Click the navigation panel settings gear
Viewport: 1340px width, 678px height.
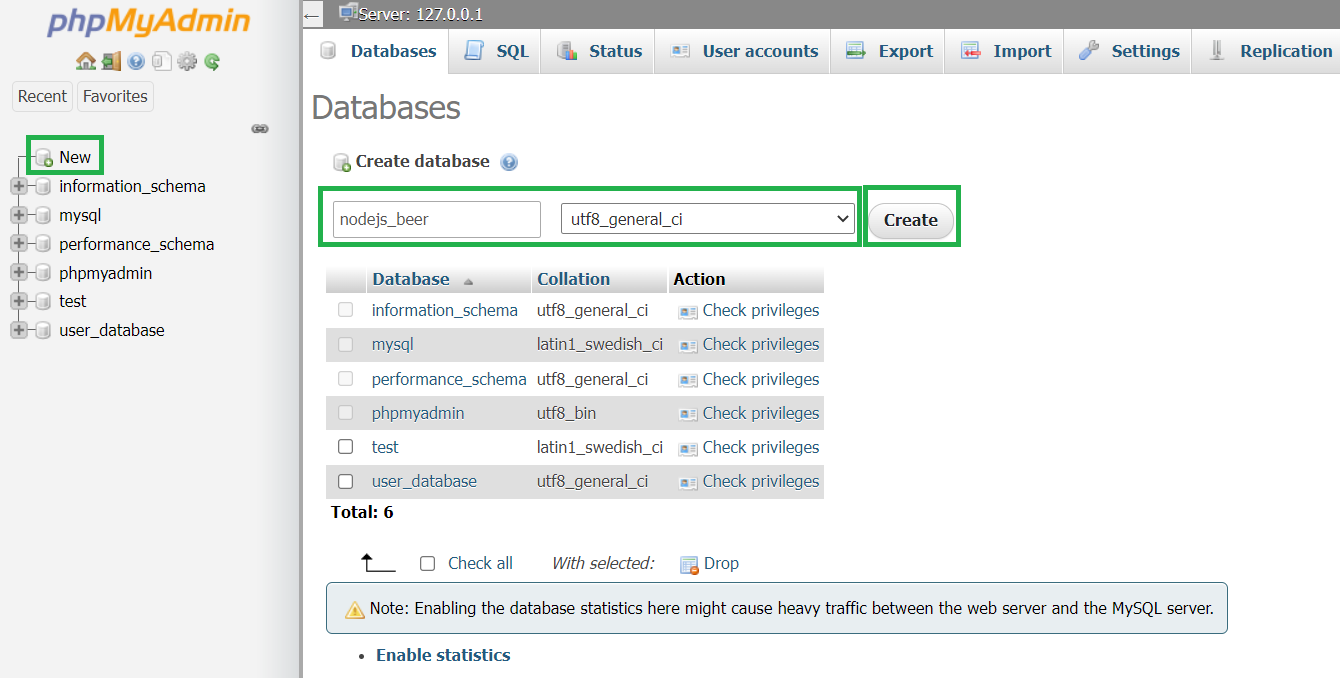click(187, 61)
